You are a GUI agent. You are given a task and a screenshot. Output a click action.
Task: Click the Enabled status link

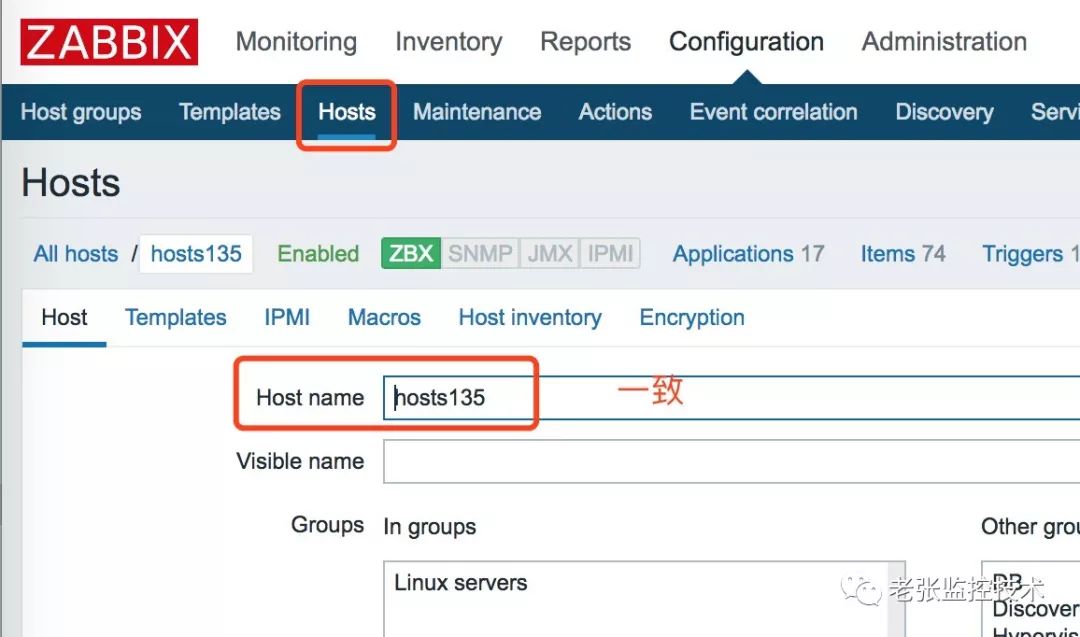pyautogui.click(x=318, y=254)
